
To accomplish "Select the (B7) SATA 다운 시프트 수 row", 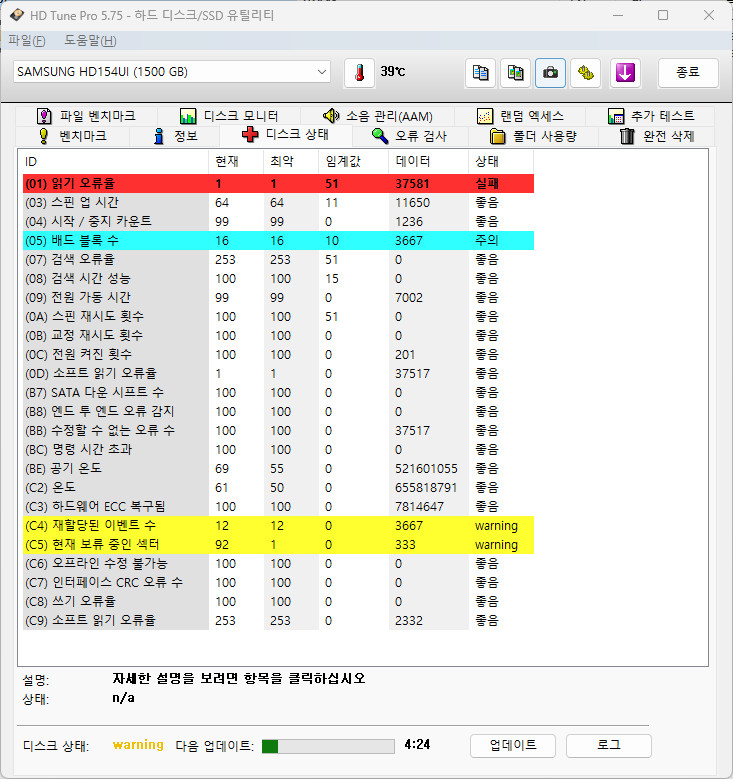I will [x=278, y=392].
